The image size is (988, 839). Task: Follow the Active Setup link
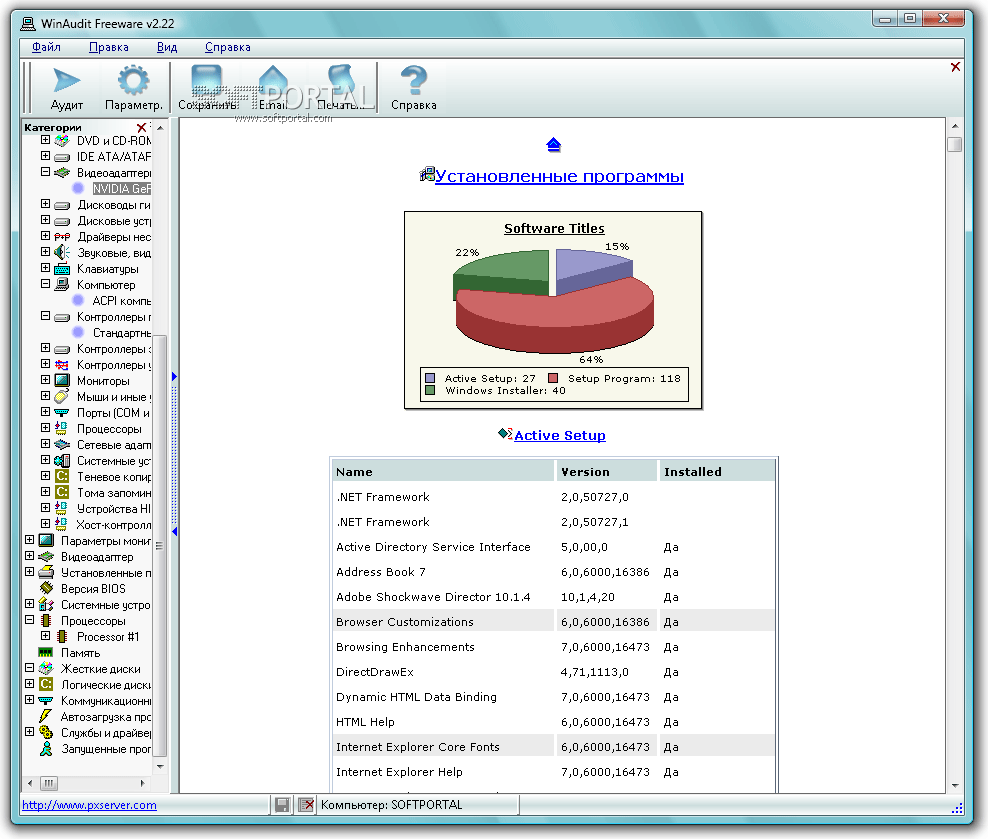tap(560, 435)
